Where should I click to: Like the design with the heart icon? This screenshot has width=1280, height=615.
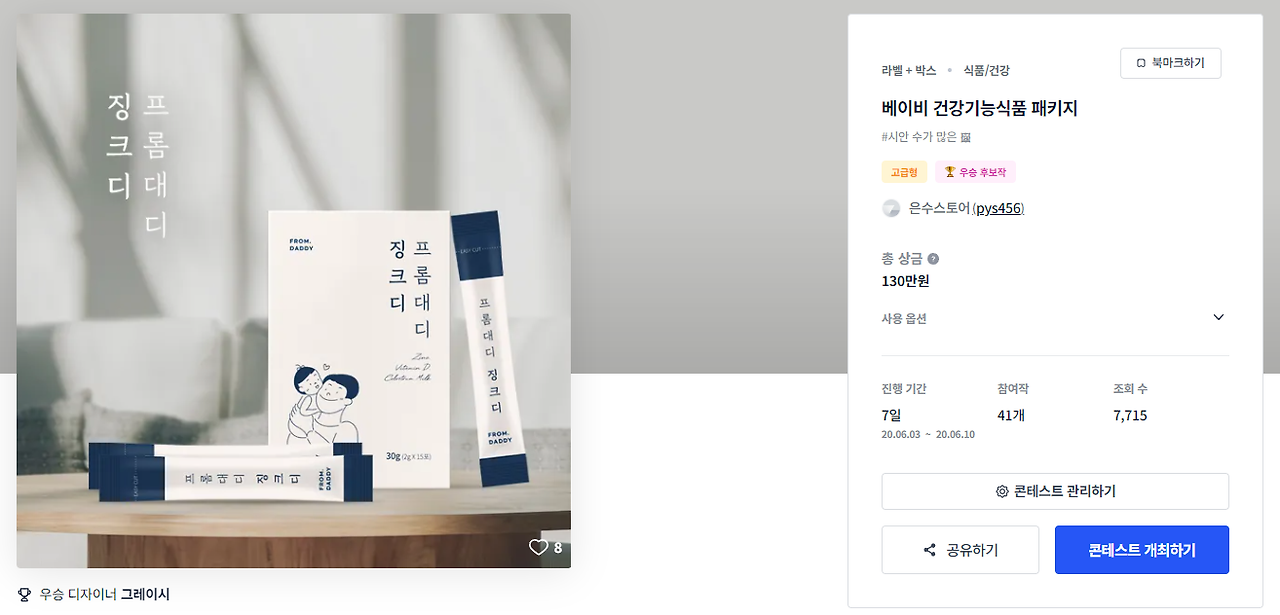point(538,547)
